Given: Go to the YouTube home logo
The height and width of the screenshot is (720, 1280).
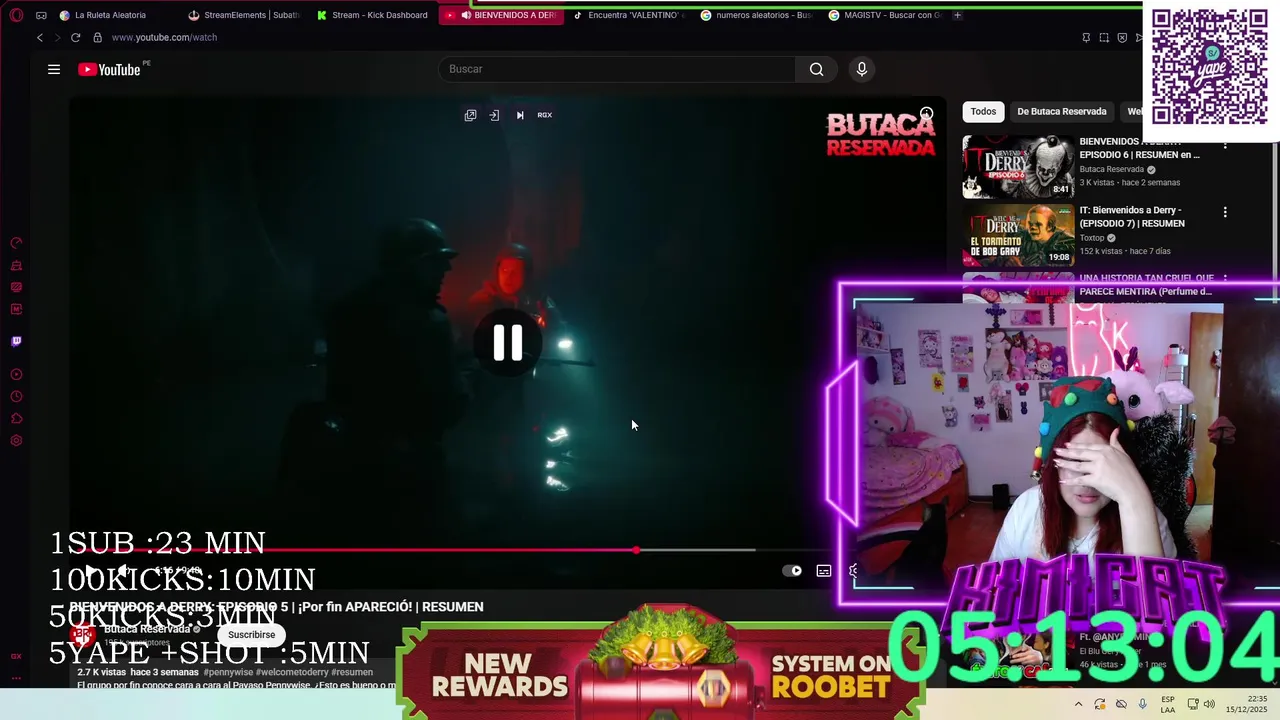Looking at the screenshot, I should [x=109, y=69].
